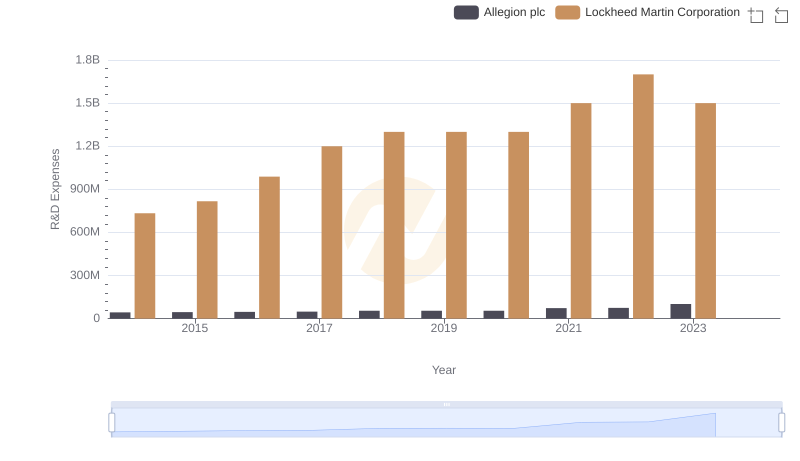Click the Allegion plc bar for 2022
This screenshot has height=461, width=800.
click(x=618, y=313)
